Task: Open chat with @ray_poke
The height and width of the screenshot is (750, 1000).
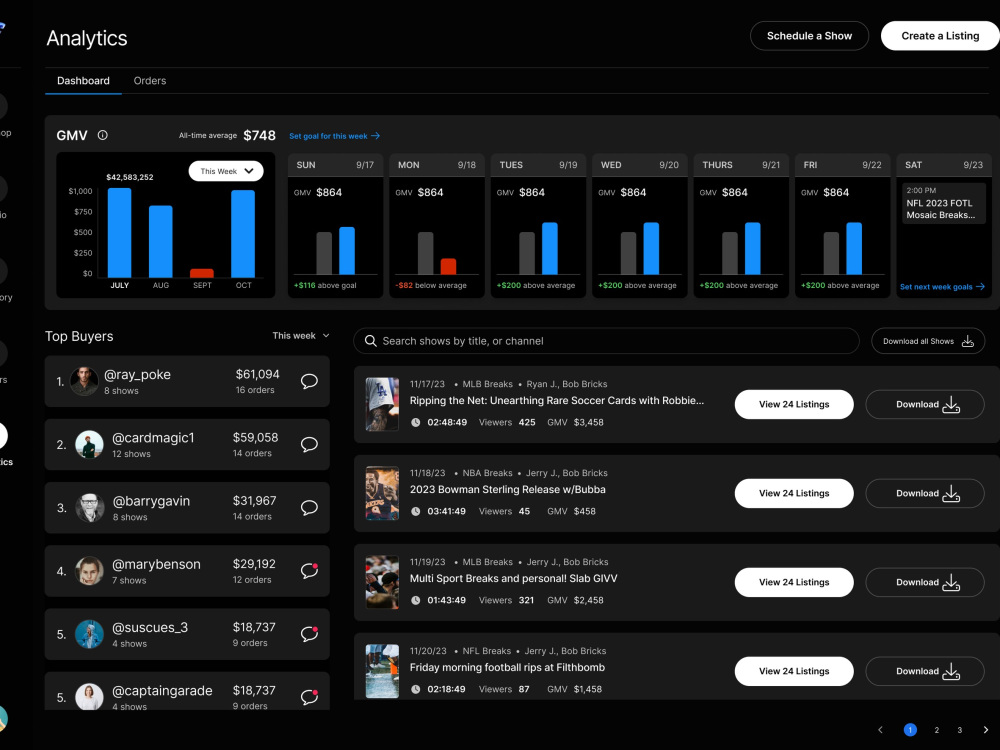Action: [x=309, y=381]
